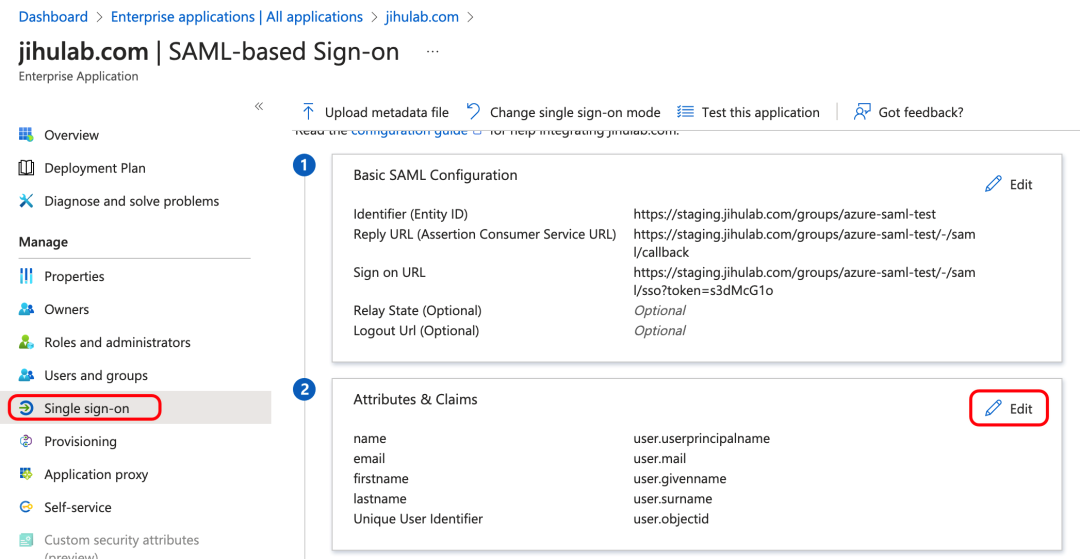Click user.objectid claim value
This screenshot has width=1080, height=559.
[671, 518]
